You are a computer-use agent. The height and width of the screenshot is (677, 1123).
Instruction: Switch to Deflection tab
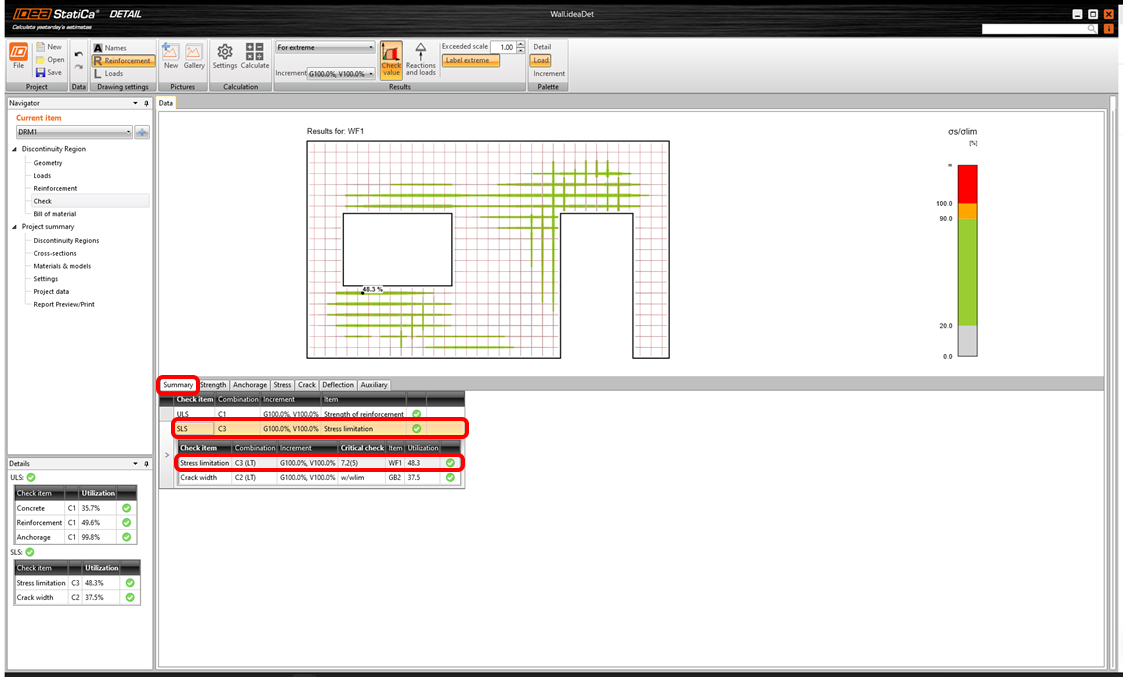click(338, 385)
